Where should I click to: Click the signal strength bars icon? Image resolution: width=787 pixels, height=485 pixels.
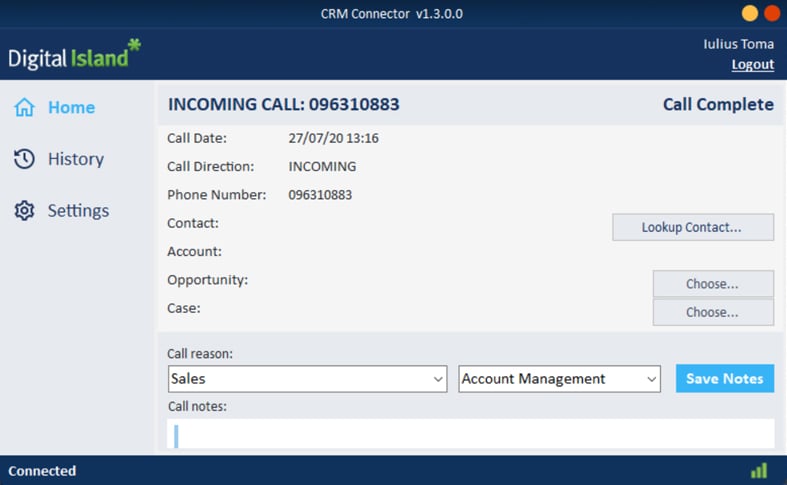coord(759,470)
